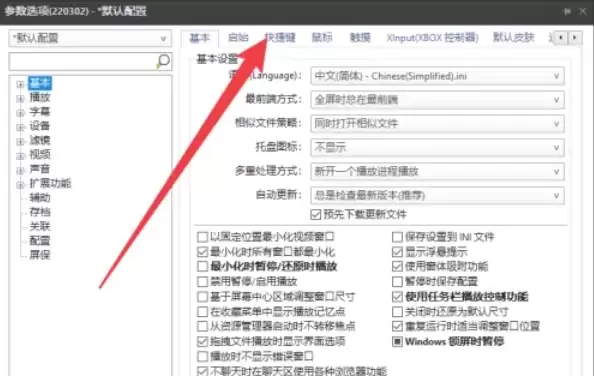Click the tab scroll left arrow
This screenshot has height=376, width=594.
(561, 37)
